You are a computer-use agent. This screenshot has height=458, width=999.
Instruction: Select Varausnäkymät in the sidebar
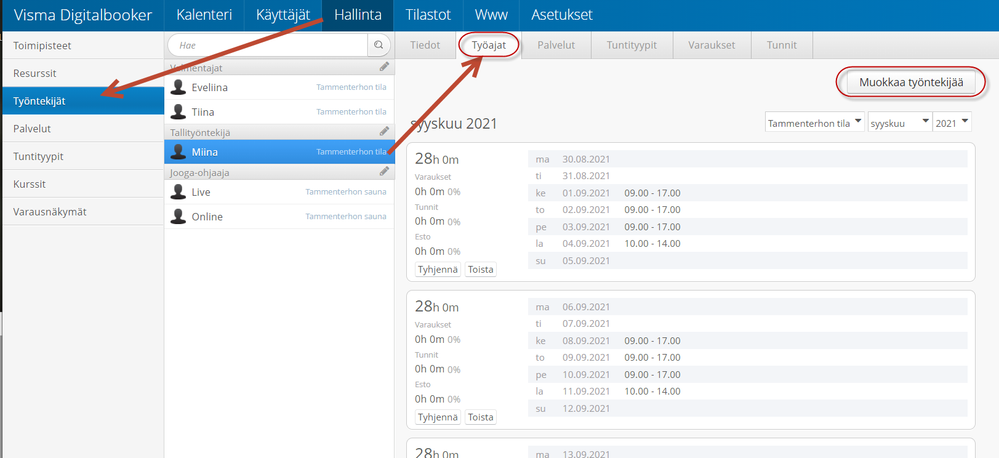[82, 211]
